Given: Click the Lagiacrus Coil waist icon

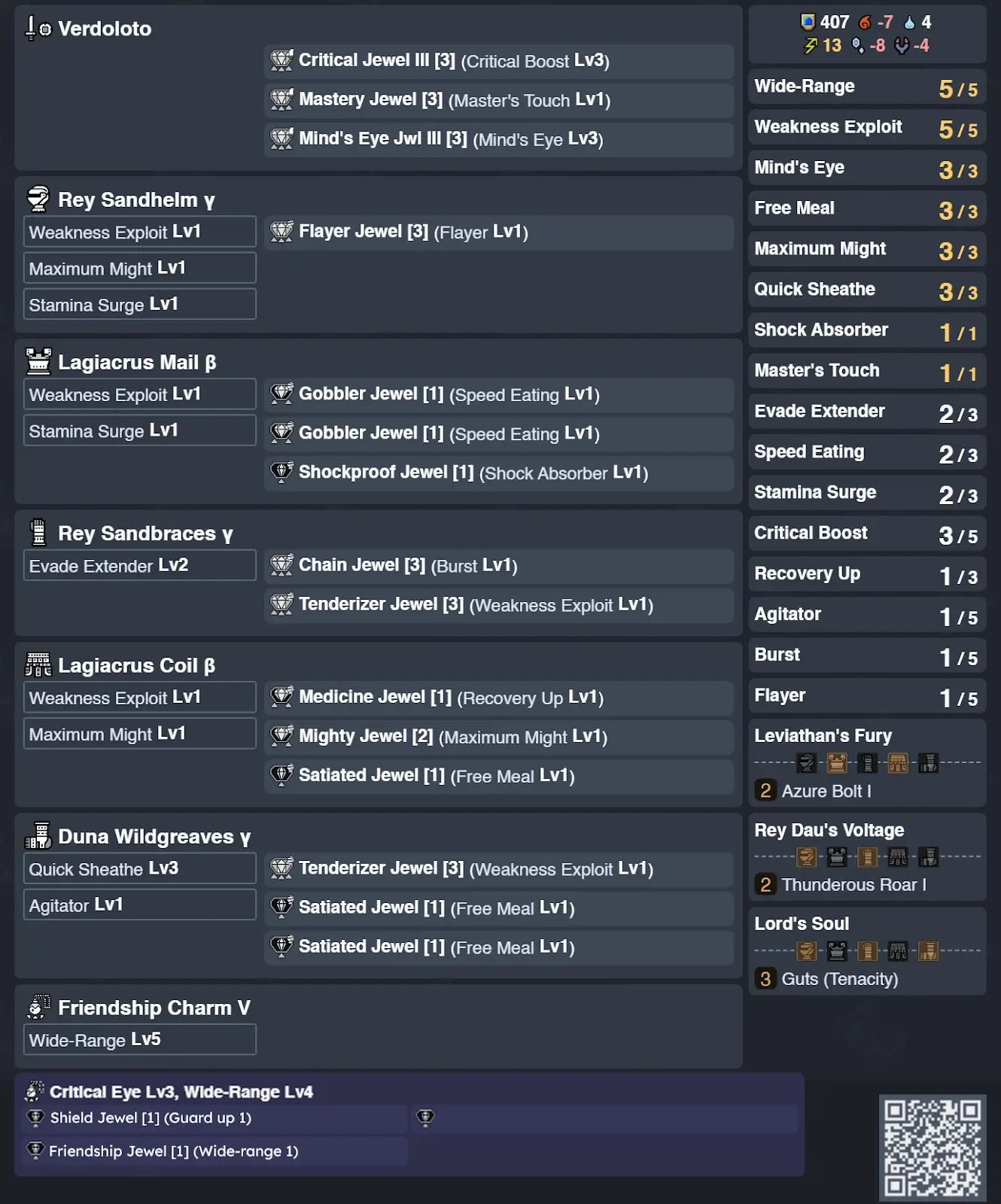Looking at the screenshot, I should pos(38,665).
